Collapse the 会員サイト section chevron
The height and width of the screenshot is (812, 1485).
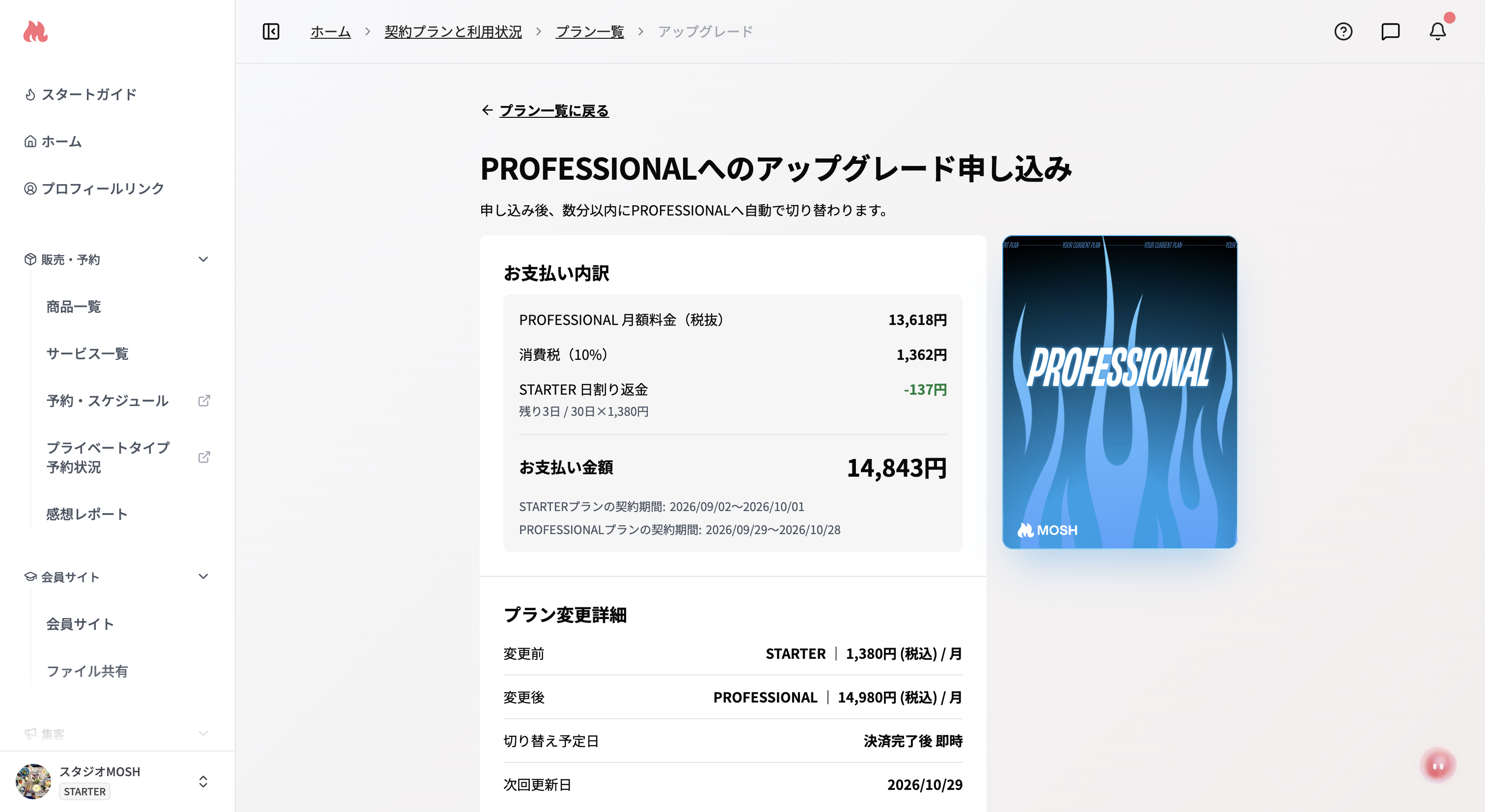click(203, 576)
